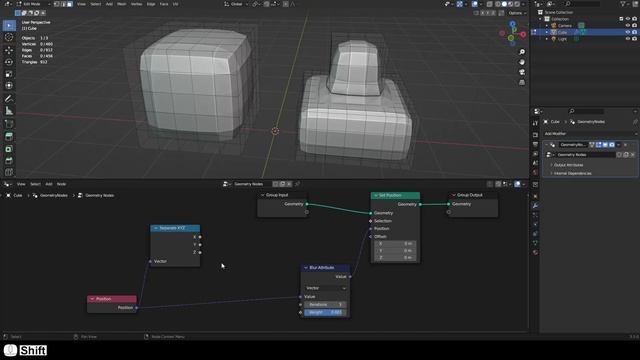
Task: Select the Scale tool
Action: click(x=9, y=74)
